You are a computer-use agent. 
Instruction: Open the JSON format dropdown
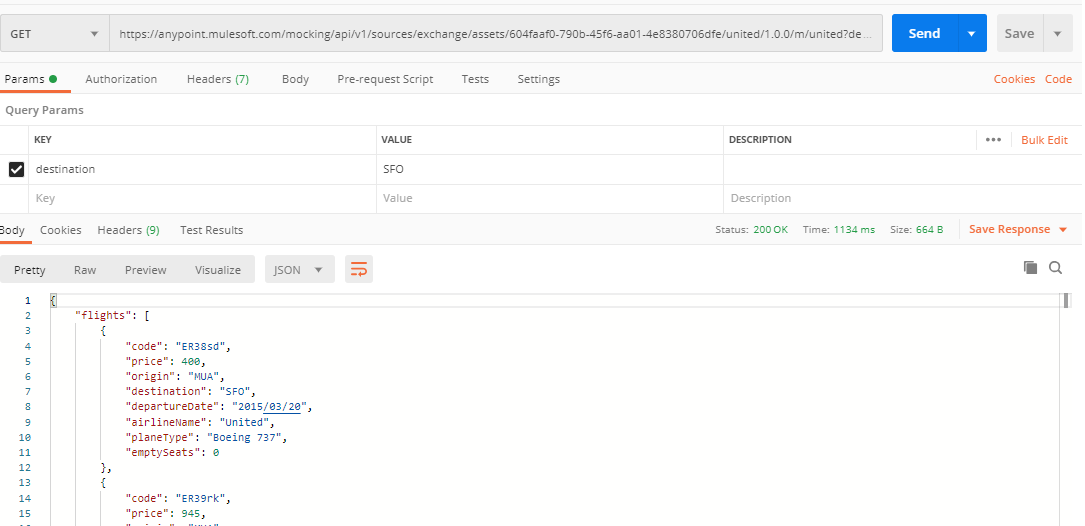point(299,270)
